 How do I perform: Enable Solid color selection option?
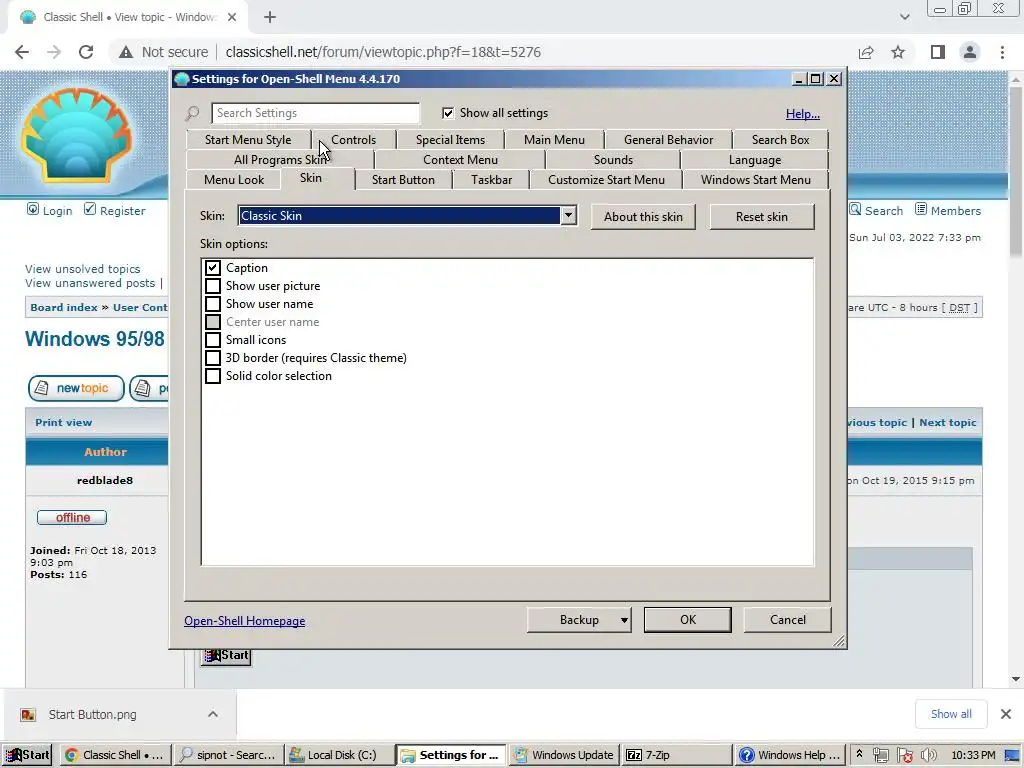tap(213, 376)
